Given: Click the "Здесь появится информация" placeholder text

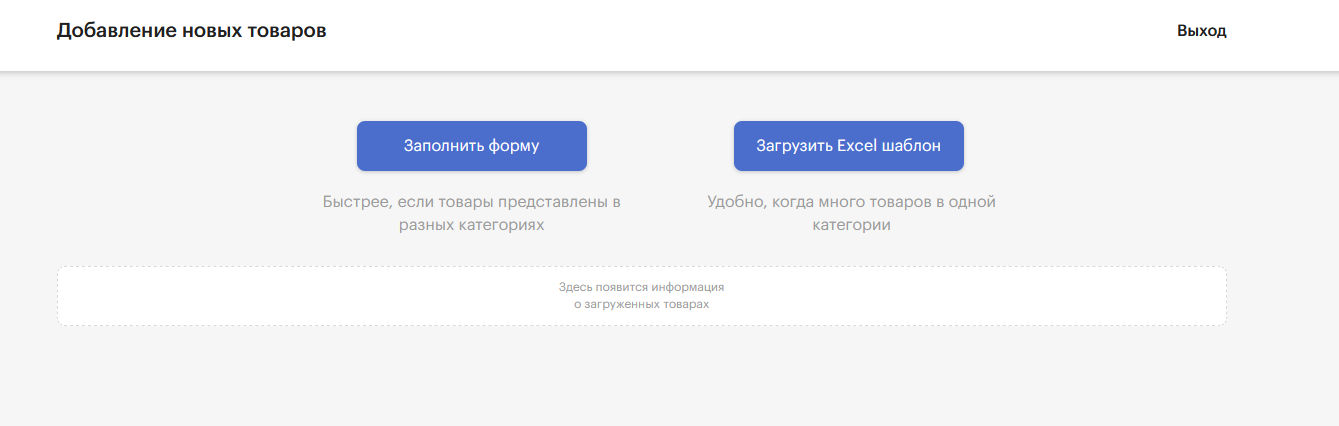Looking at the screenshot, I should point(641,287).
